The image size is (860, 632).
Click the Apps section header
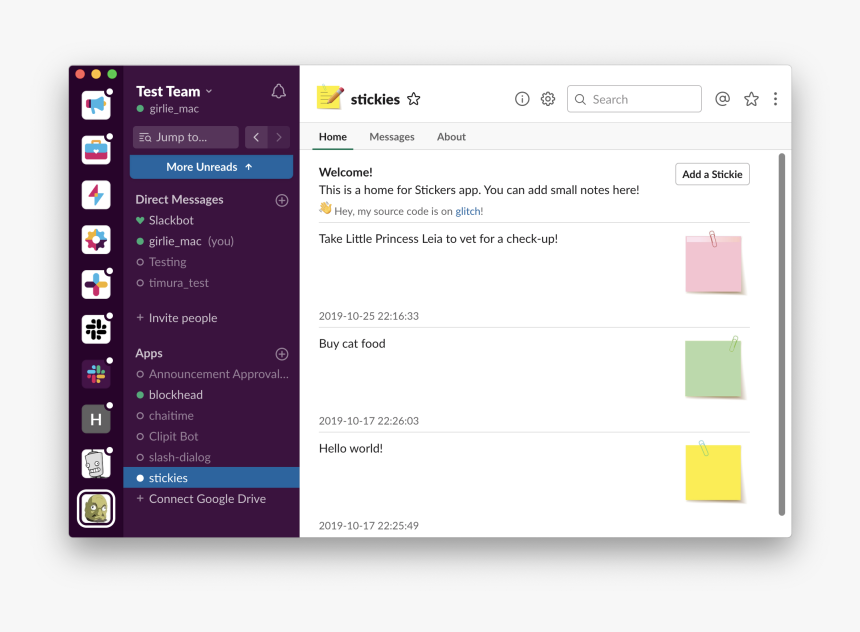[149, 353]
